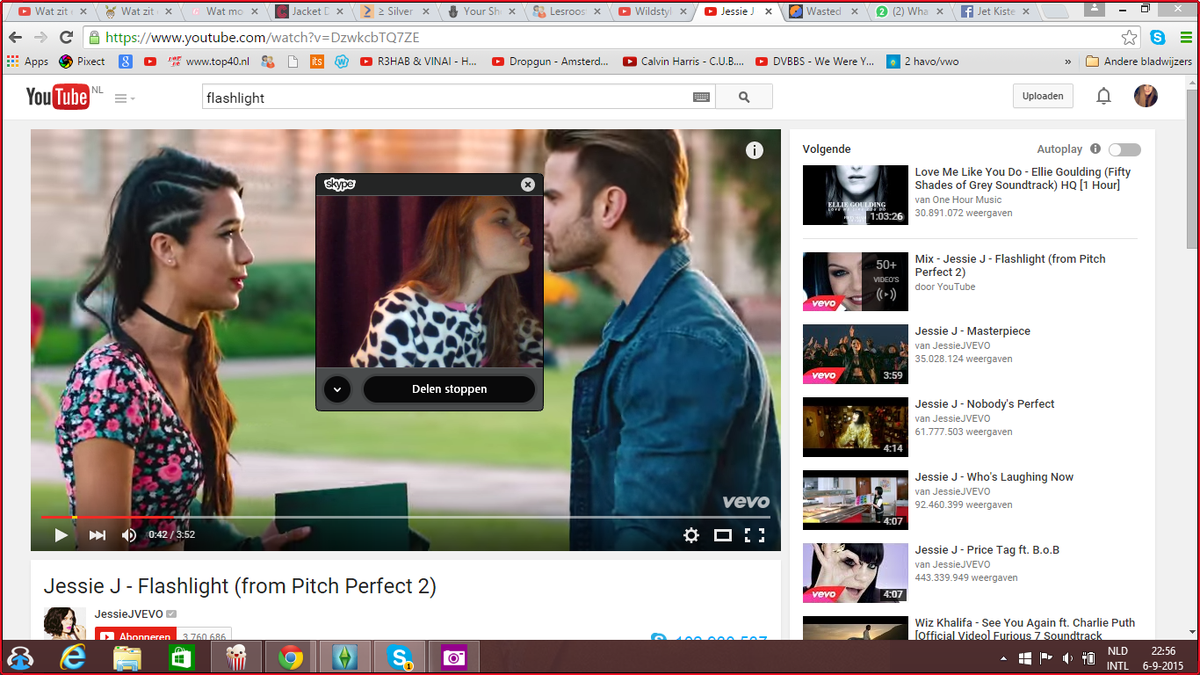Open the Calvin Harris bookmark

click(684, 61)
